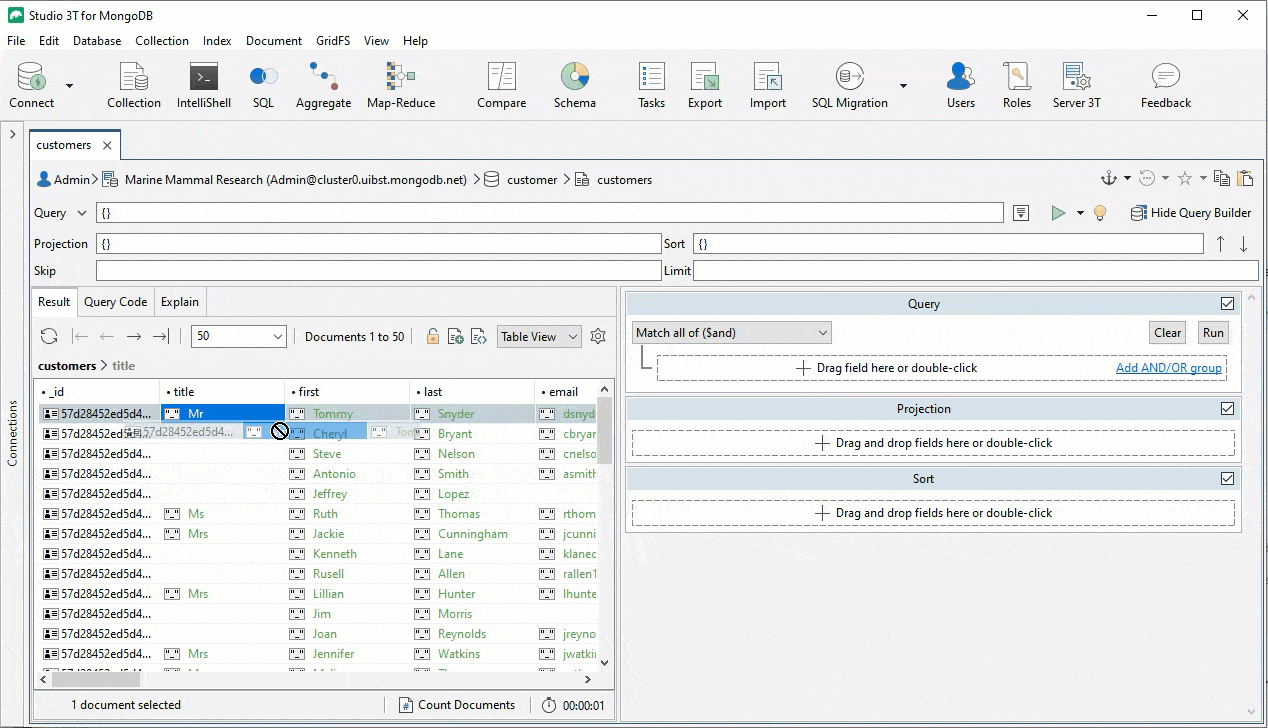Open the Collection toolbar tool
The image size is (1268, 728).
[134, 85]
